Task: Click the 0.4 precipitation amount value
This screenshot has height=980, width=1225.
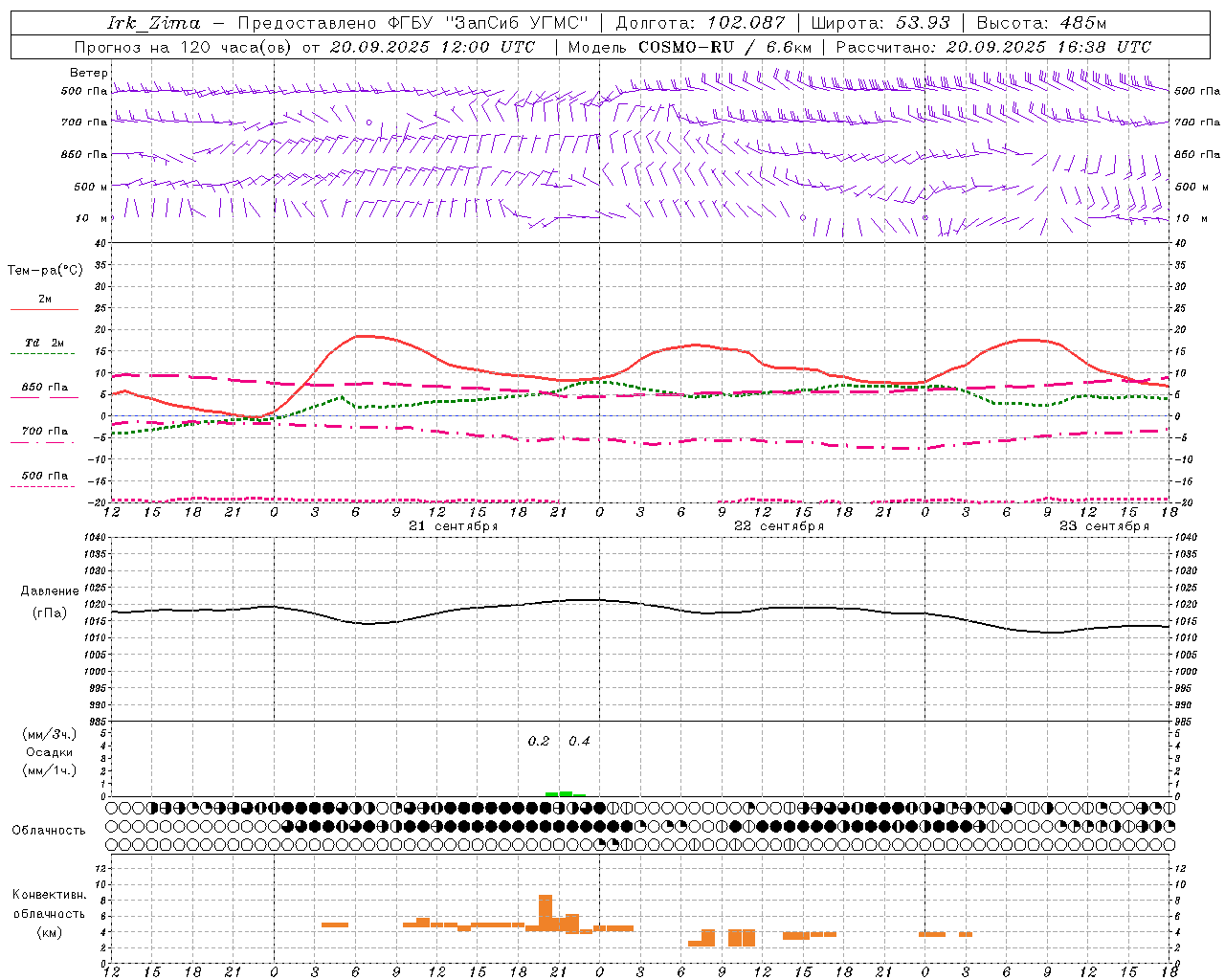Action: coord(579,742)
